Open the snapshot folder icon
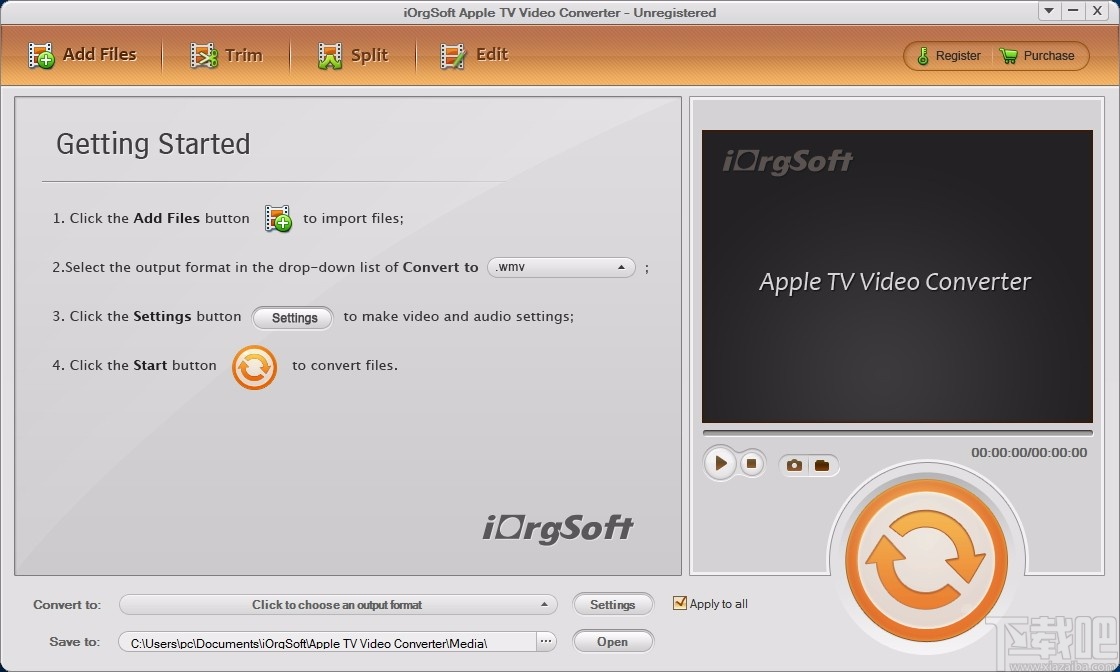1120x672 pixels. 822,464
